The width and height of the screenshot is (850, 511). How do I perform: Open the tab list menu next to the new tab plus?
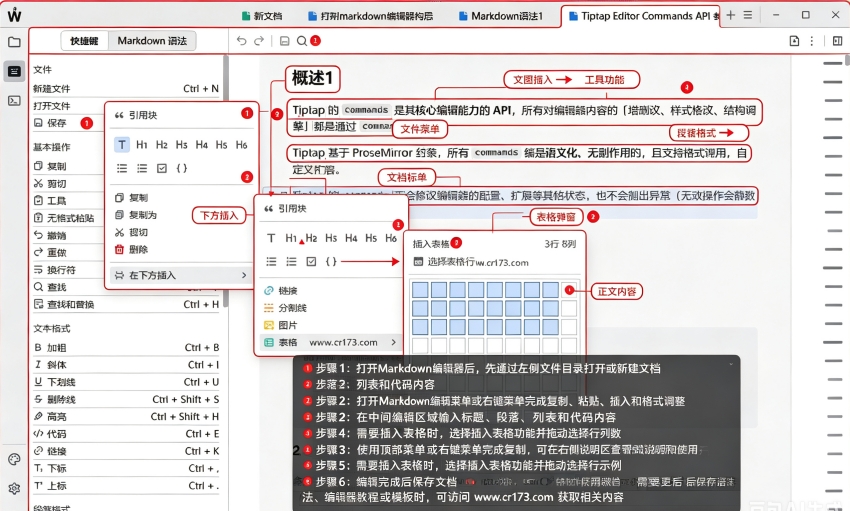pyautogui.click(x=748, y=15)
